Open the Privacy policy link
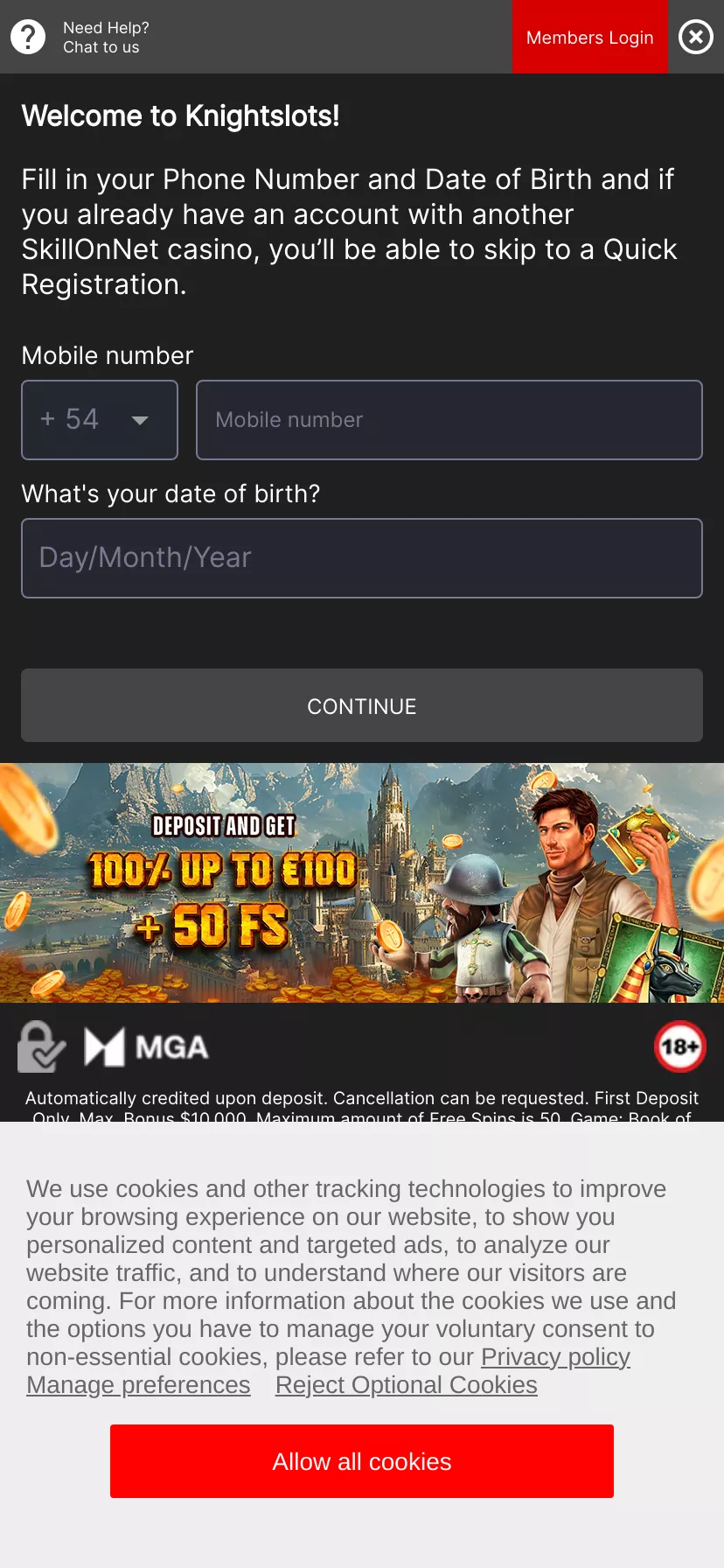 coord(555,1357)
